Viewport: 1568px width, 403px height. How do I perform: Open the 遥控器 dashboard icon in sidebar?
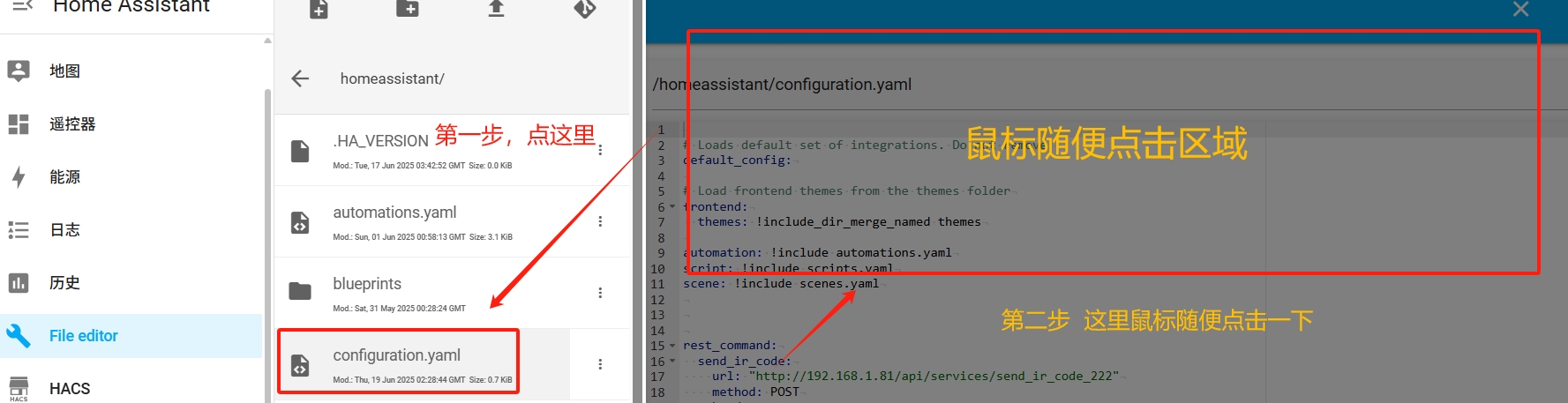(x=19, y=124)
